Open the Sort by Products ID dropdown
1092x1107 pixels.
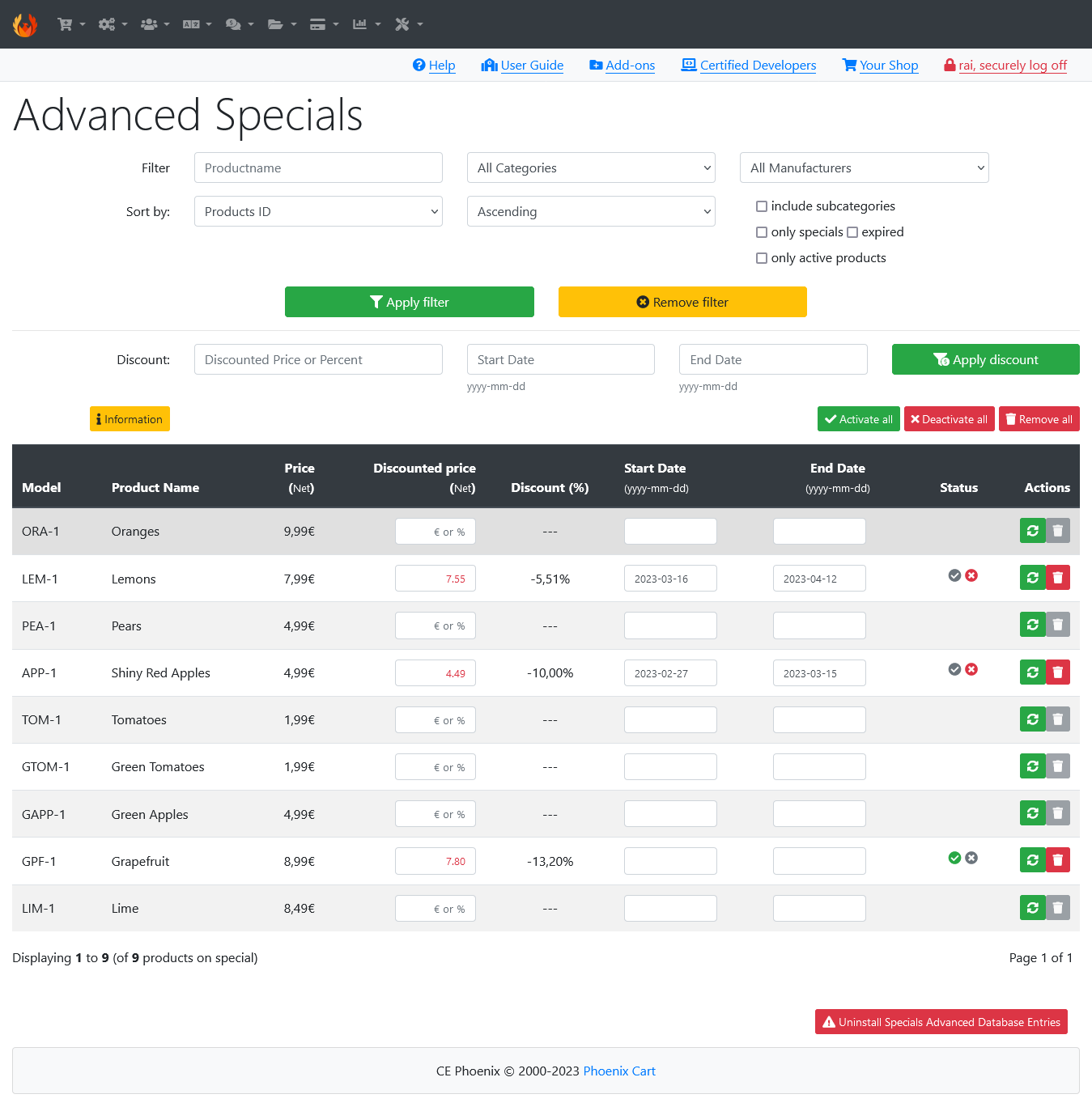pos(318,211)
